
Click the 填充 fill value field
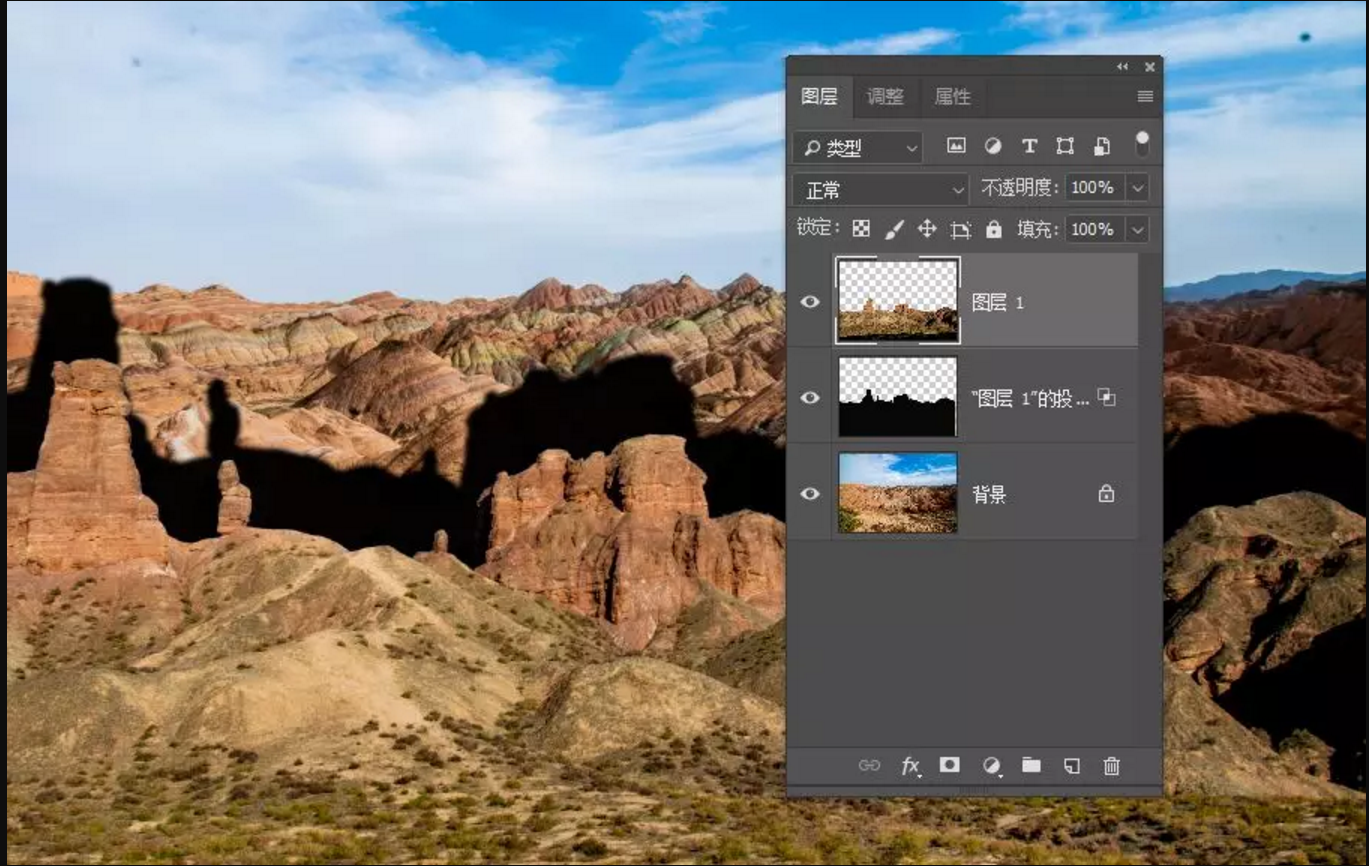point(1094,229)
